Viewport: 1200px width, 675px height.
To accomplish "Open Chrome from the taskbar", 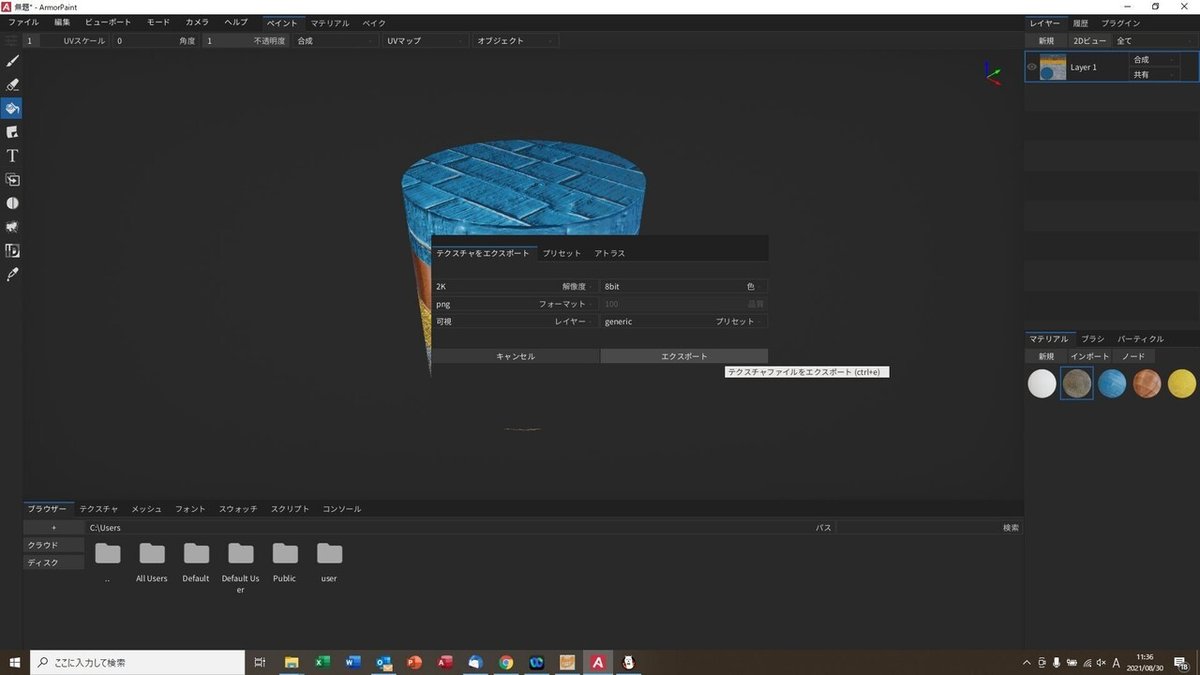I will 506,662.
